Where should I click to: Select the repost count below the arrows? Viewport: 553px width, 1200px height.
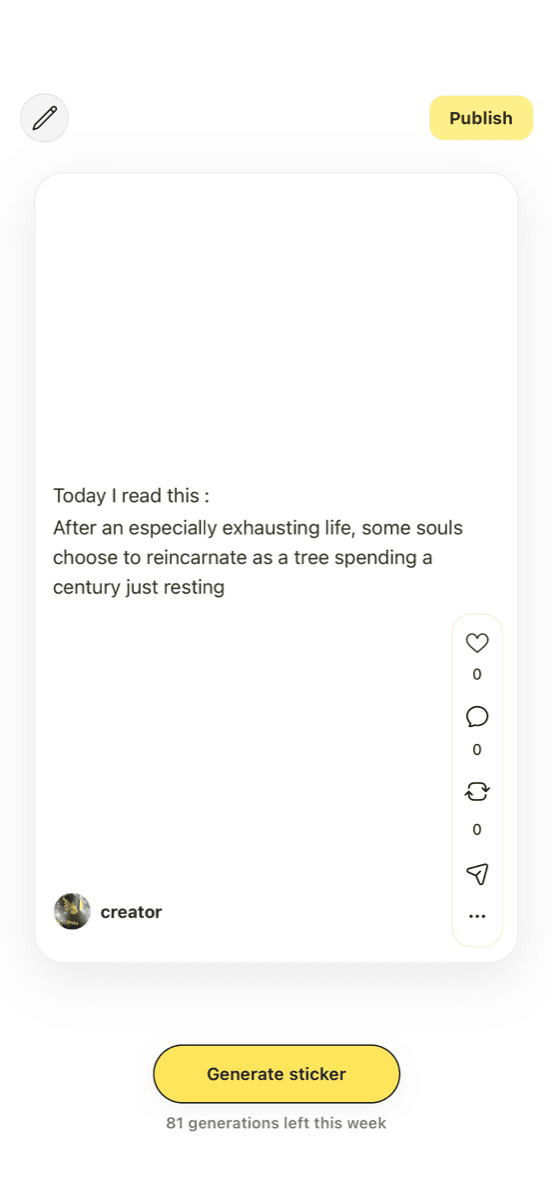click(477, 829)
